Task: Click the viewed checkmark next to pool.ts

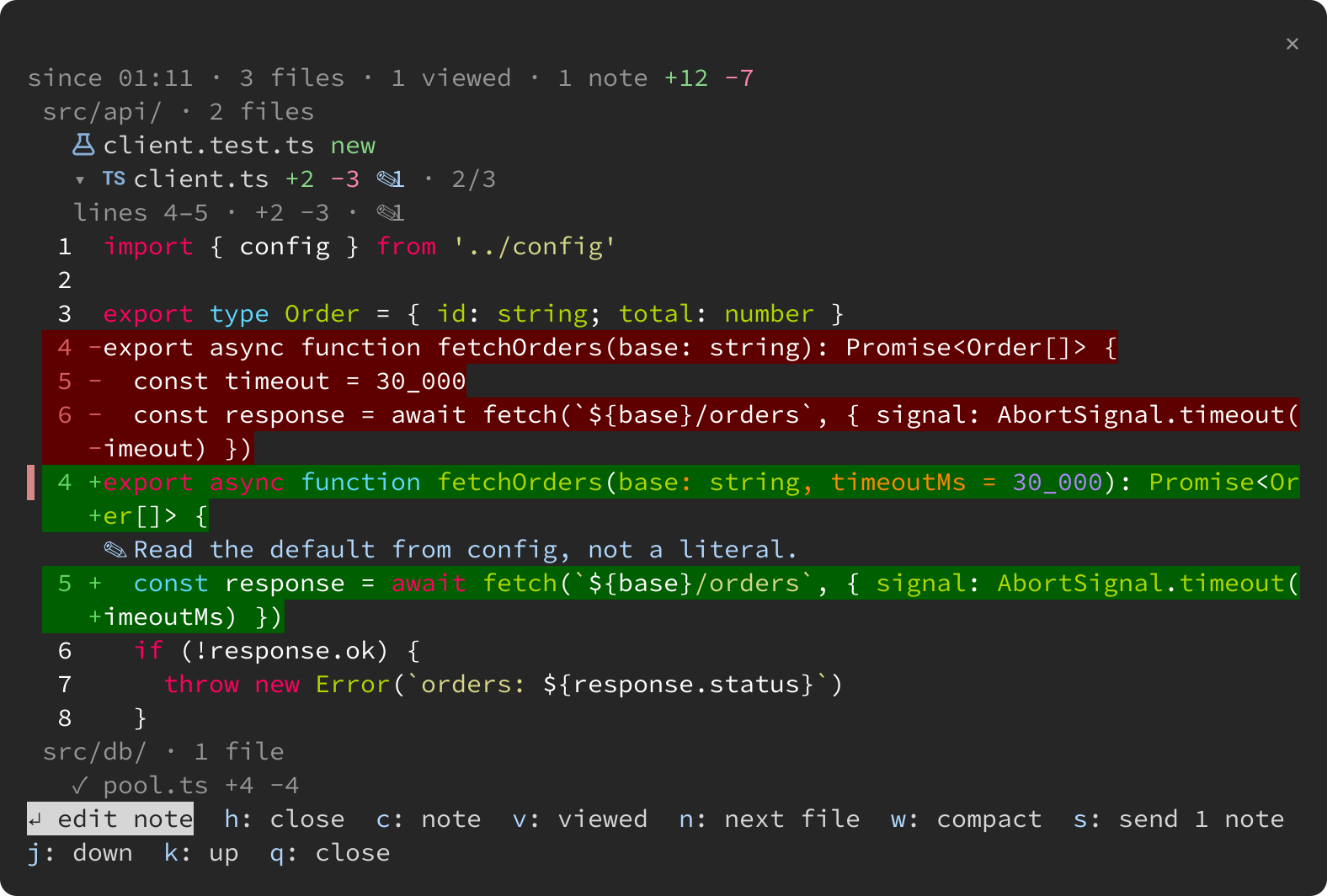Action: [80, 785]
